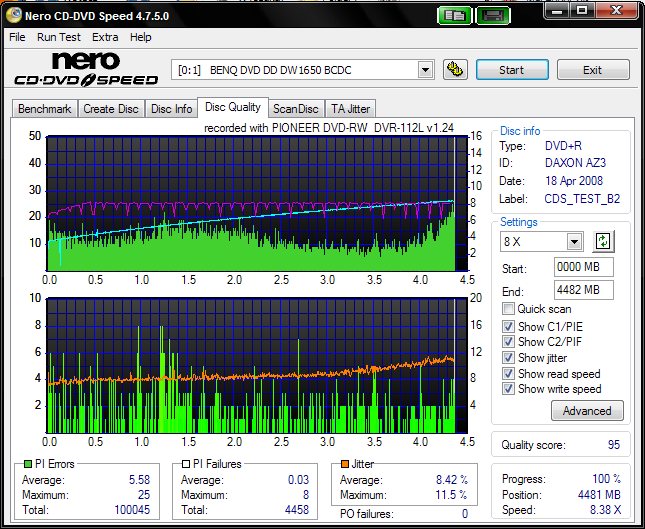Viewport: 645px width, 529px height.
Task: Click the disc label CDS_TEST_B2 text
Action: [582, 199]
